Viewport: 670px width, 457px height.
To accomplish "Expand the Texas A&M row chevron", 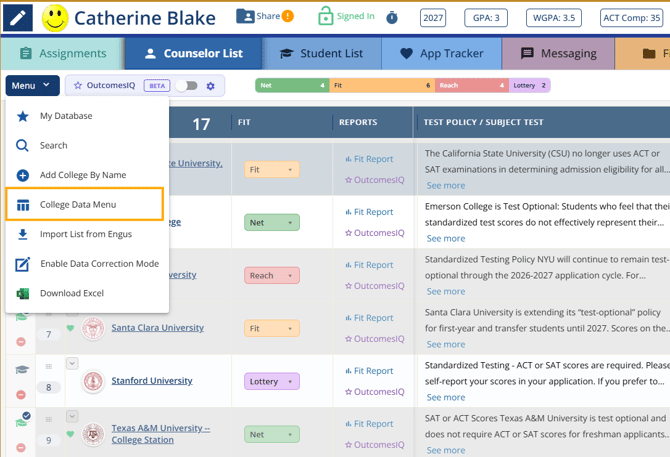I will [x=72, y=416].
